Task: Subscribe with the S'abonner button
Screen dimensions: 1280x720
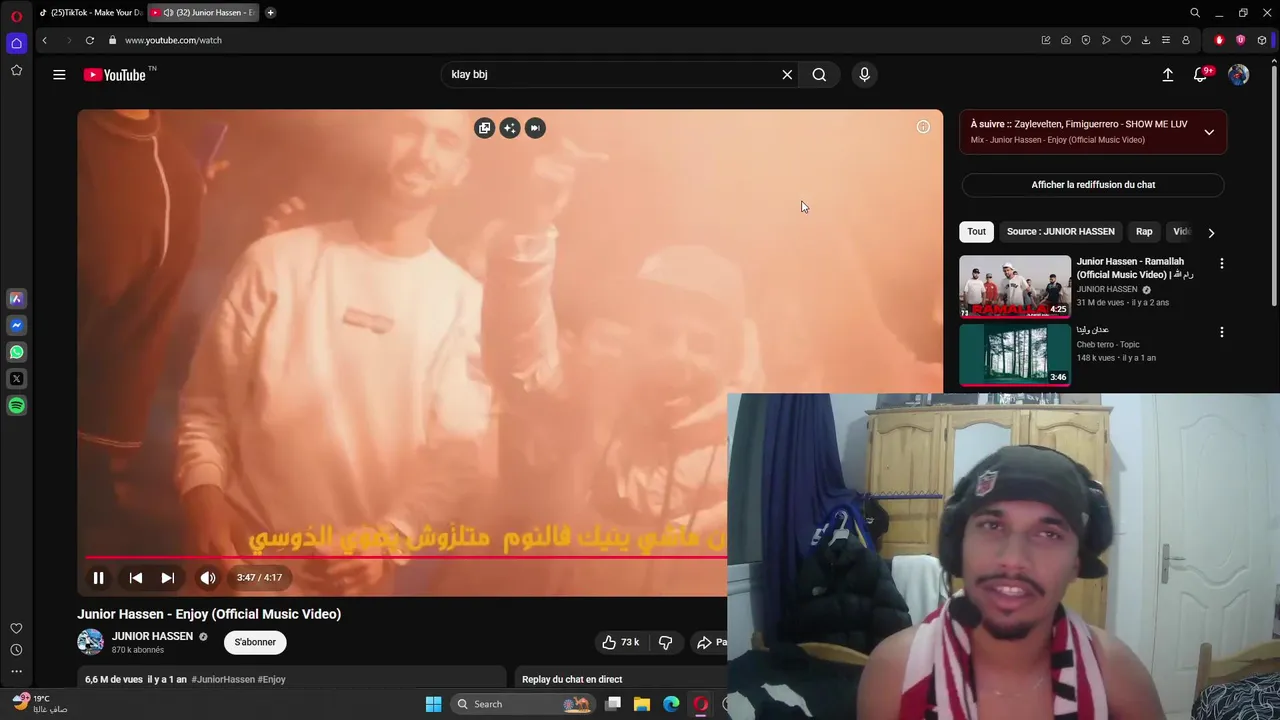Action: point(255,642)
